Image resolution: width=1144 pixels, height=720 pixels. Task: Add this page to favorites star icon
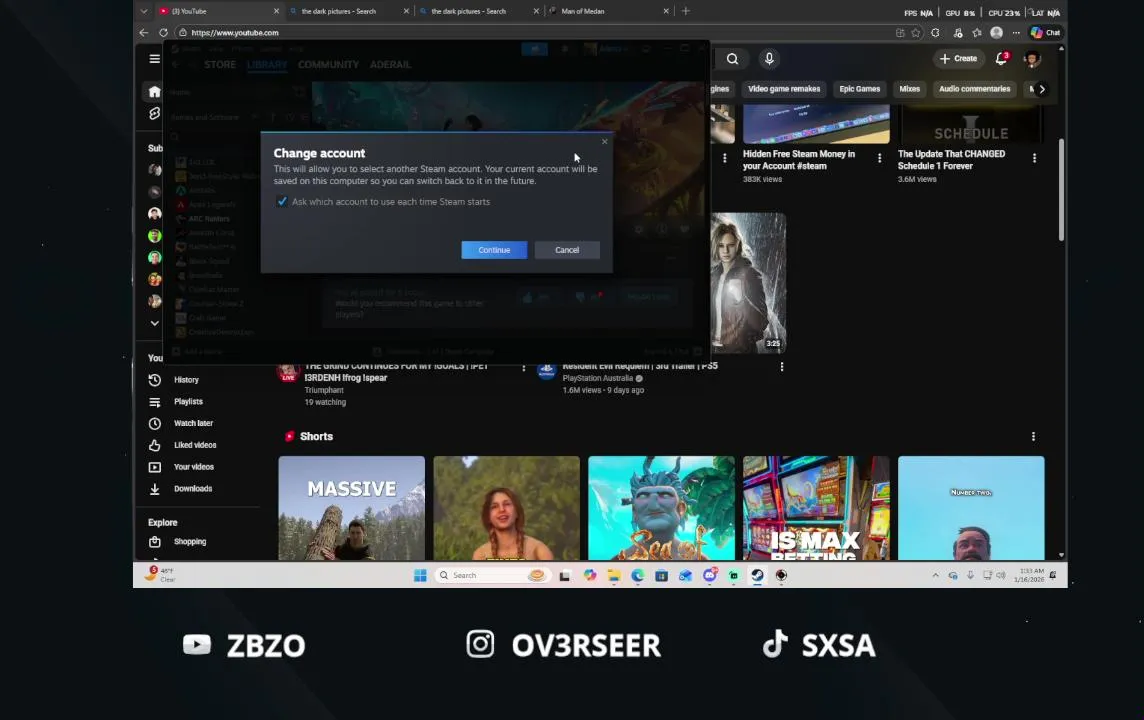pyautogui.click(x=916, y=33)
